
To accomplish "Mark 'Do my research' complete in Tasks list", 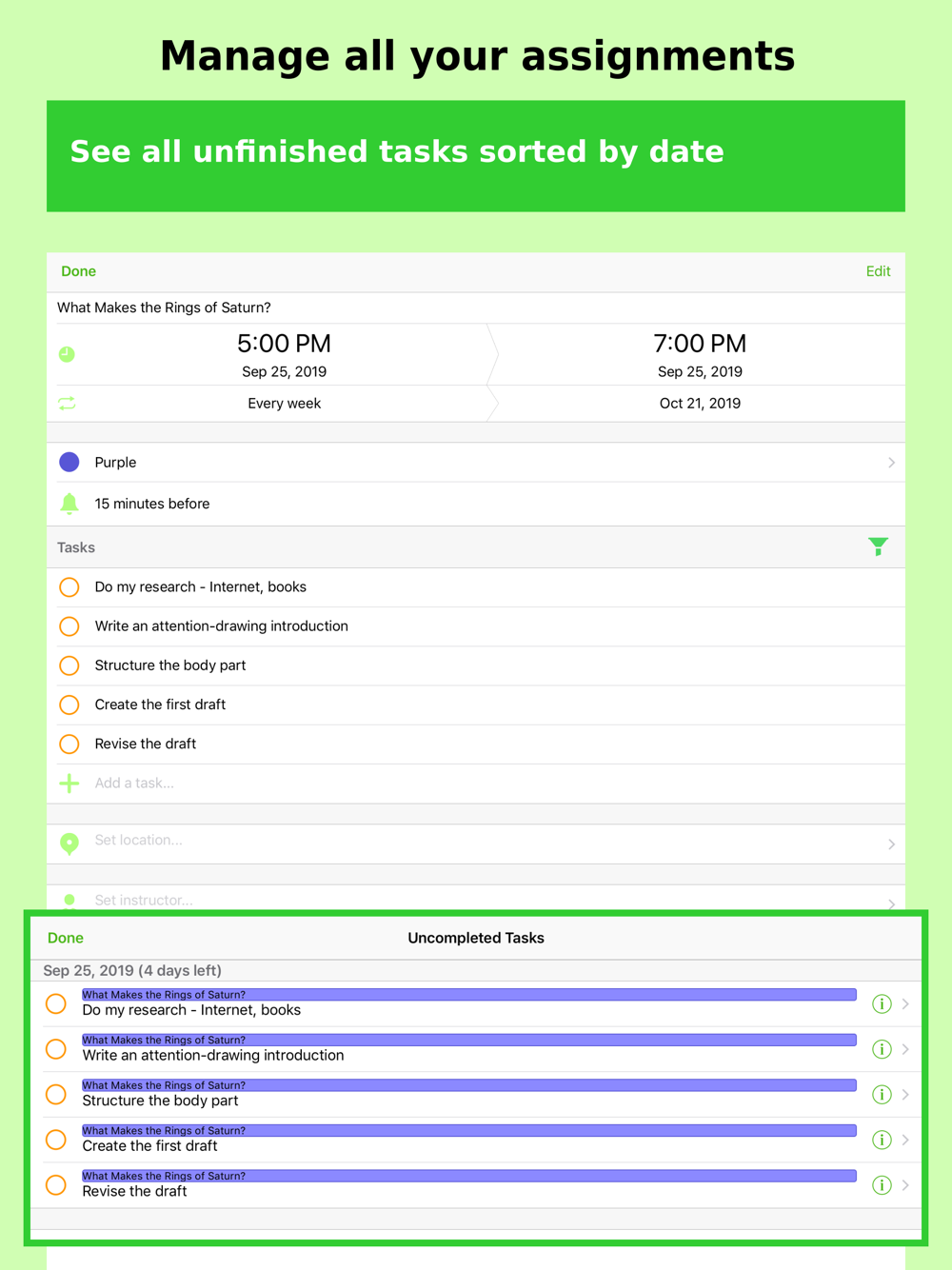I will (69, 587).
